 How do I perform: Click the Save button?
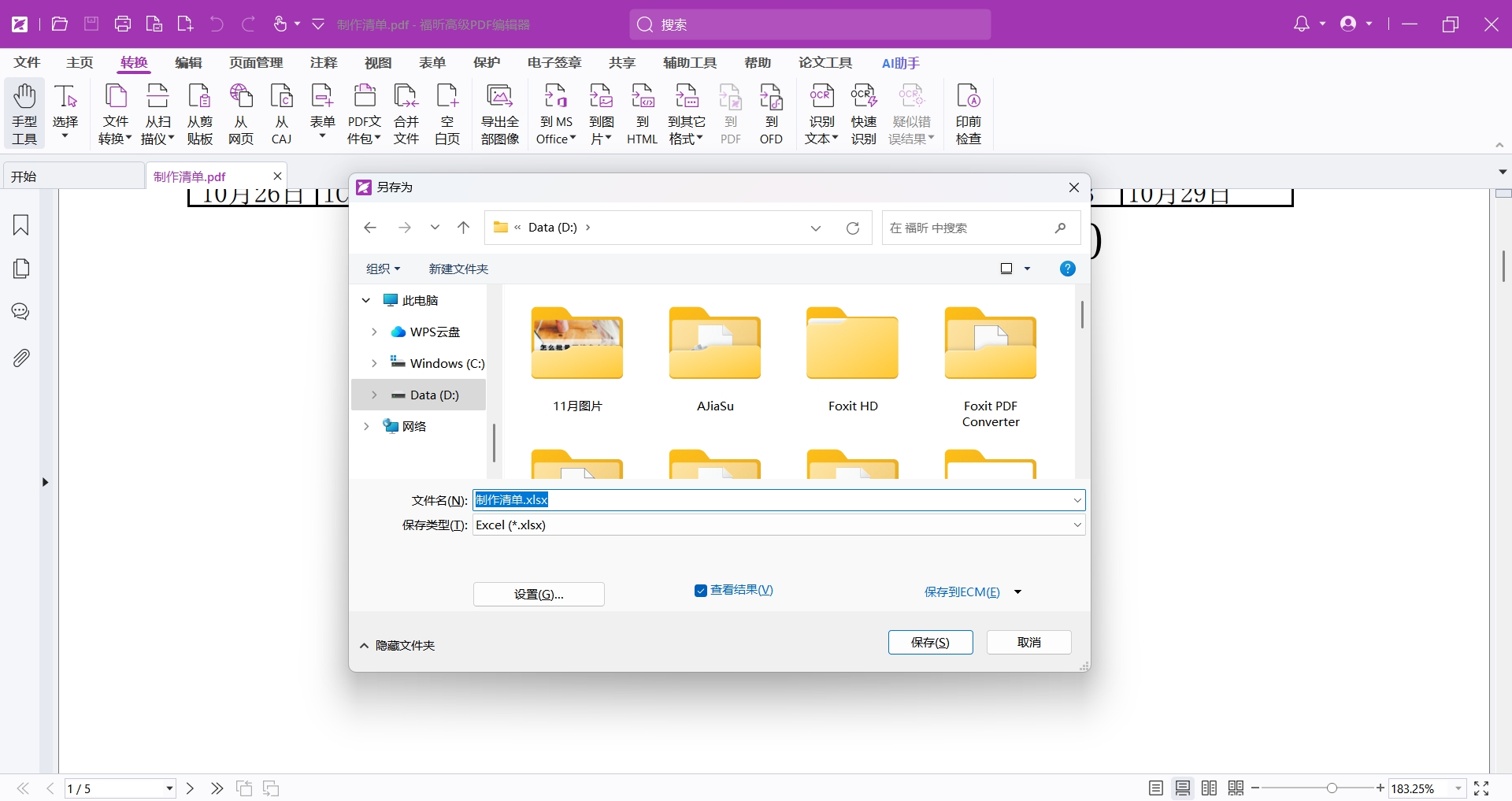click(930, 643)
